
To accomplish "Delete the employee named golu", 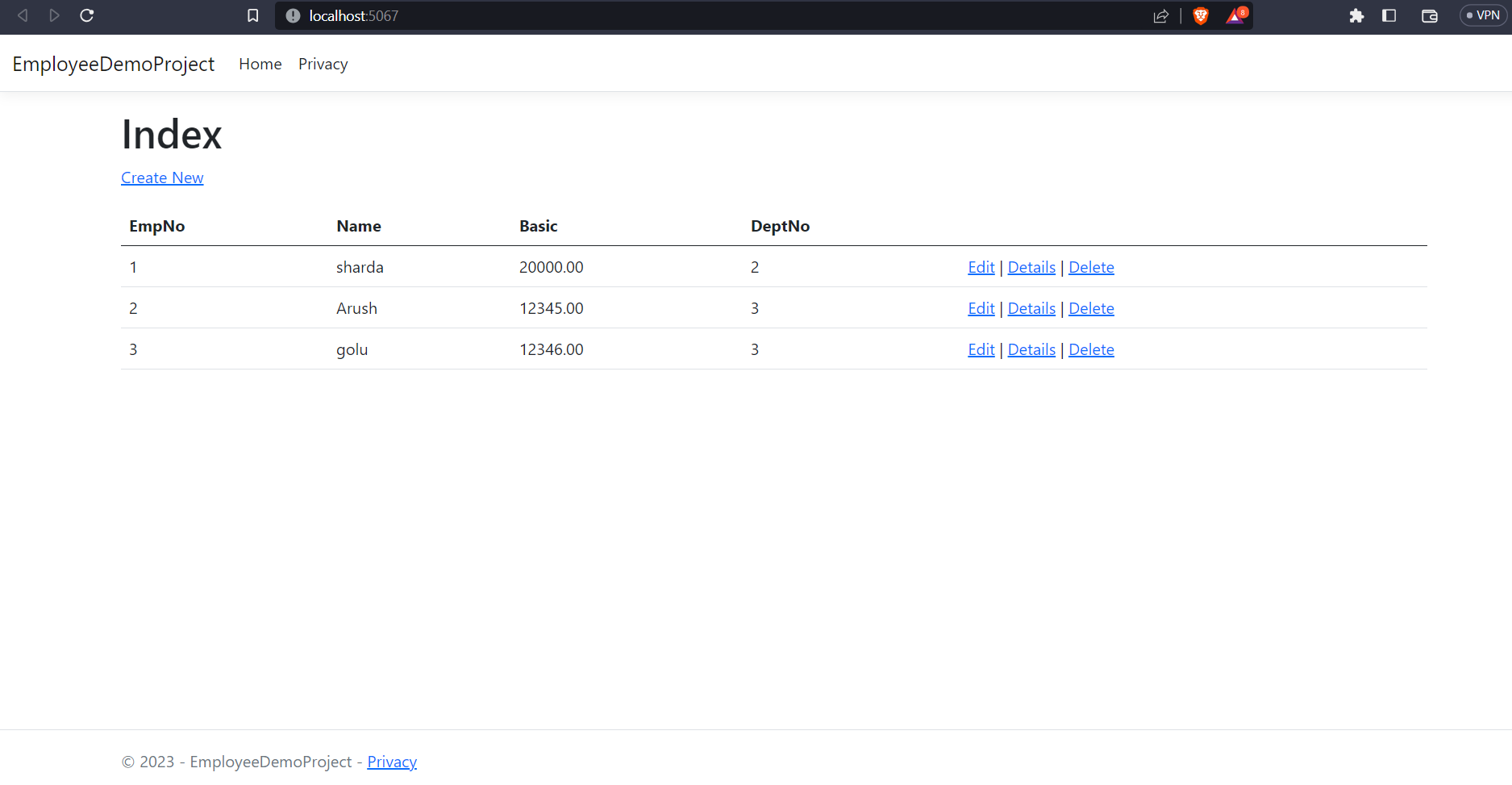I will pos(1091,349).
